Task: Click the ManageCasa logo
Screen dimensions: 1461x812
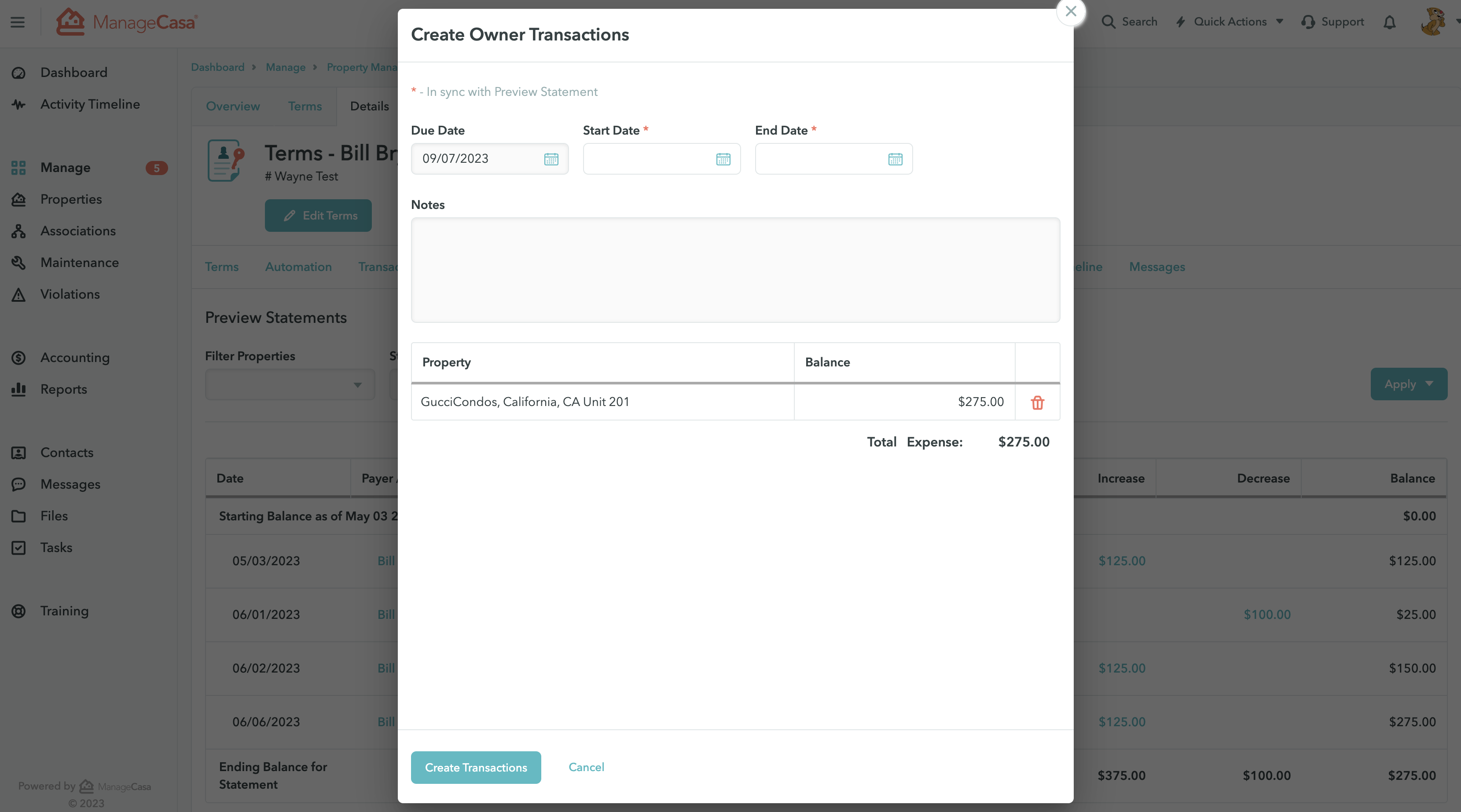Action: pos(127,22)
